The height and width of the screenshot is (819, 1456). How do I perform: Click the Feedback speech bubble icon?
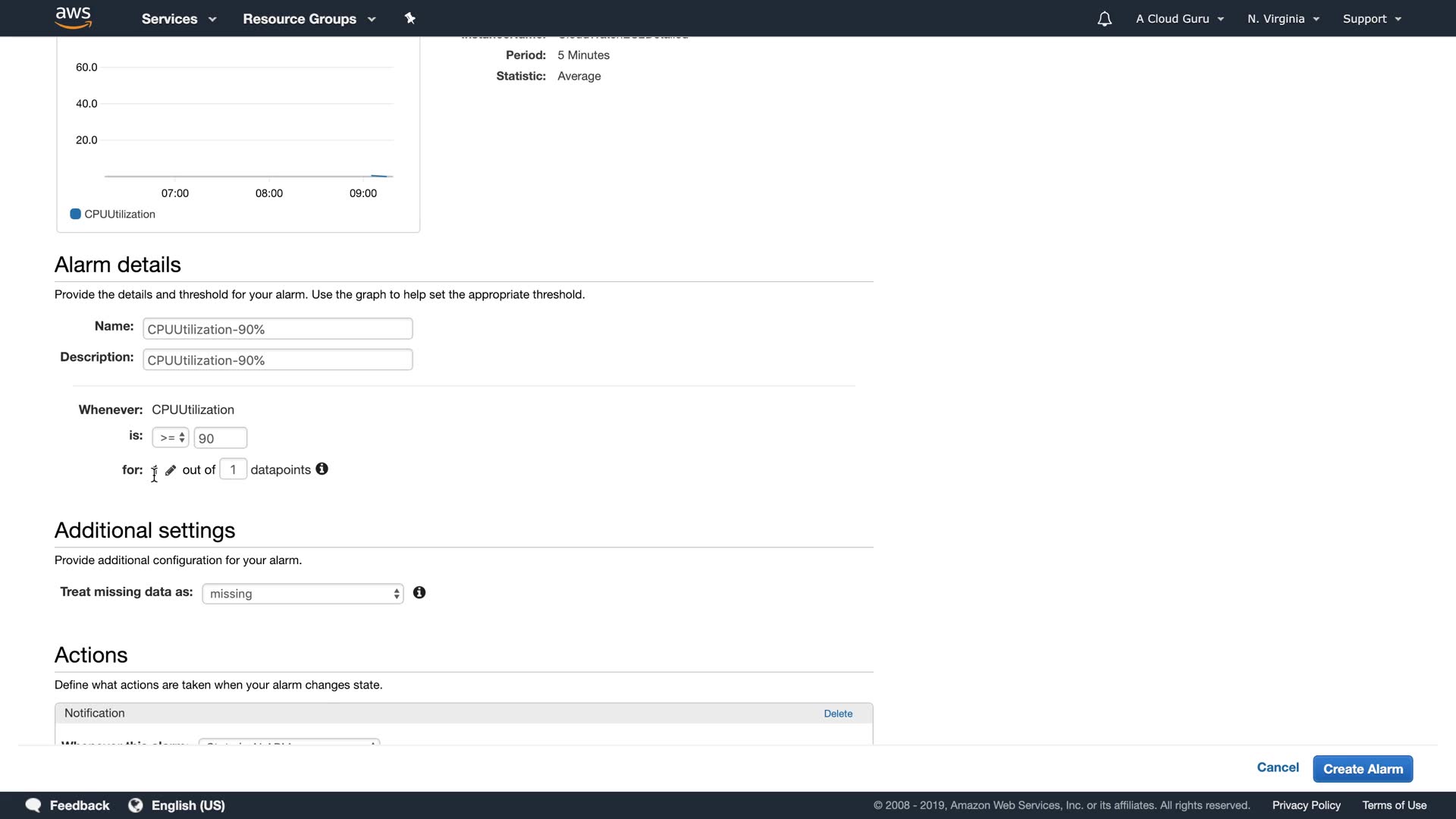[33, 805]
